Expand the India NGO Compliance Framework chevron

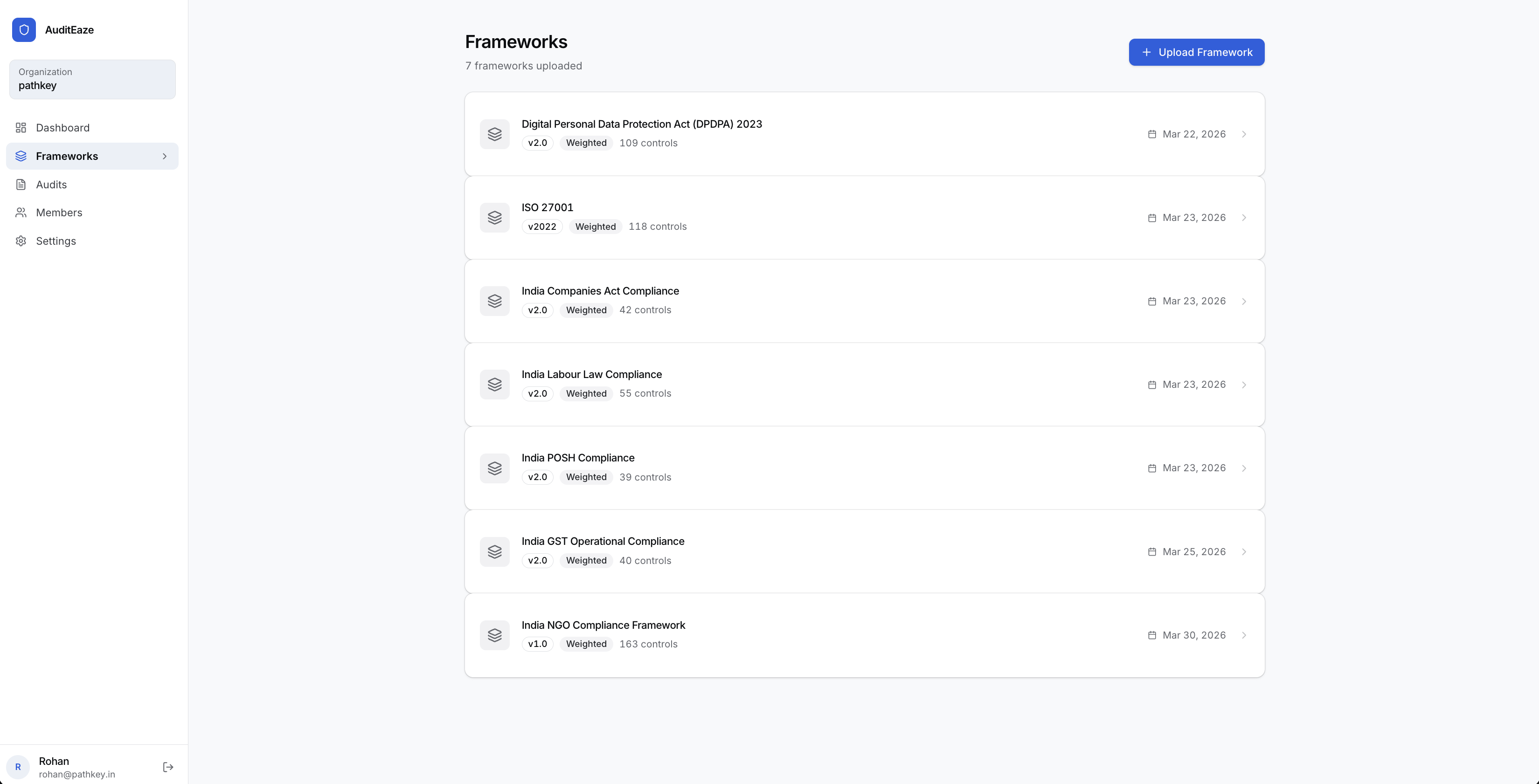click(x=1244, y=635)
